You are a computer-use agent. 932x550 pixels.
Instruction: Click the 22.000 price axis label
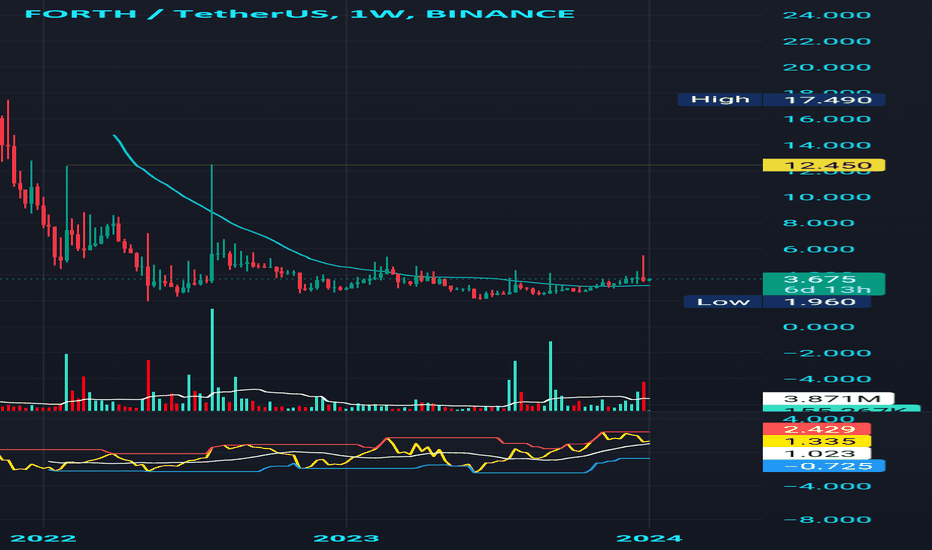pos(827,41)
